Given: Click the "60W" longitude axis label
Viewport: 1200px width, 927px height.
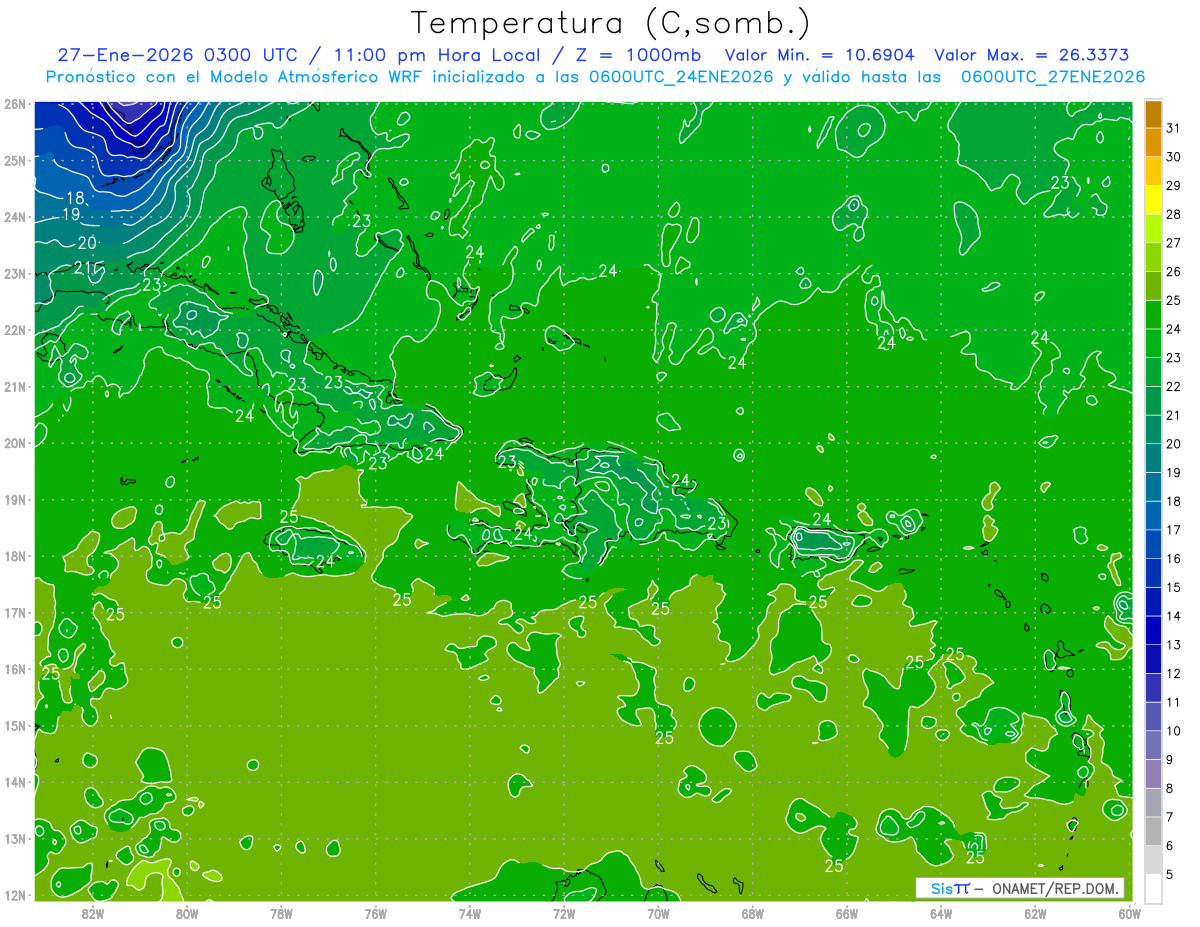Looking at the screenshot, I should click(1128, 912).
